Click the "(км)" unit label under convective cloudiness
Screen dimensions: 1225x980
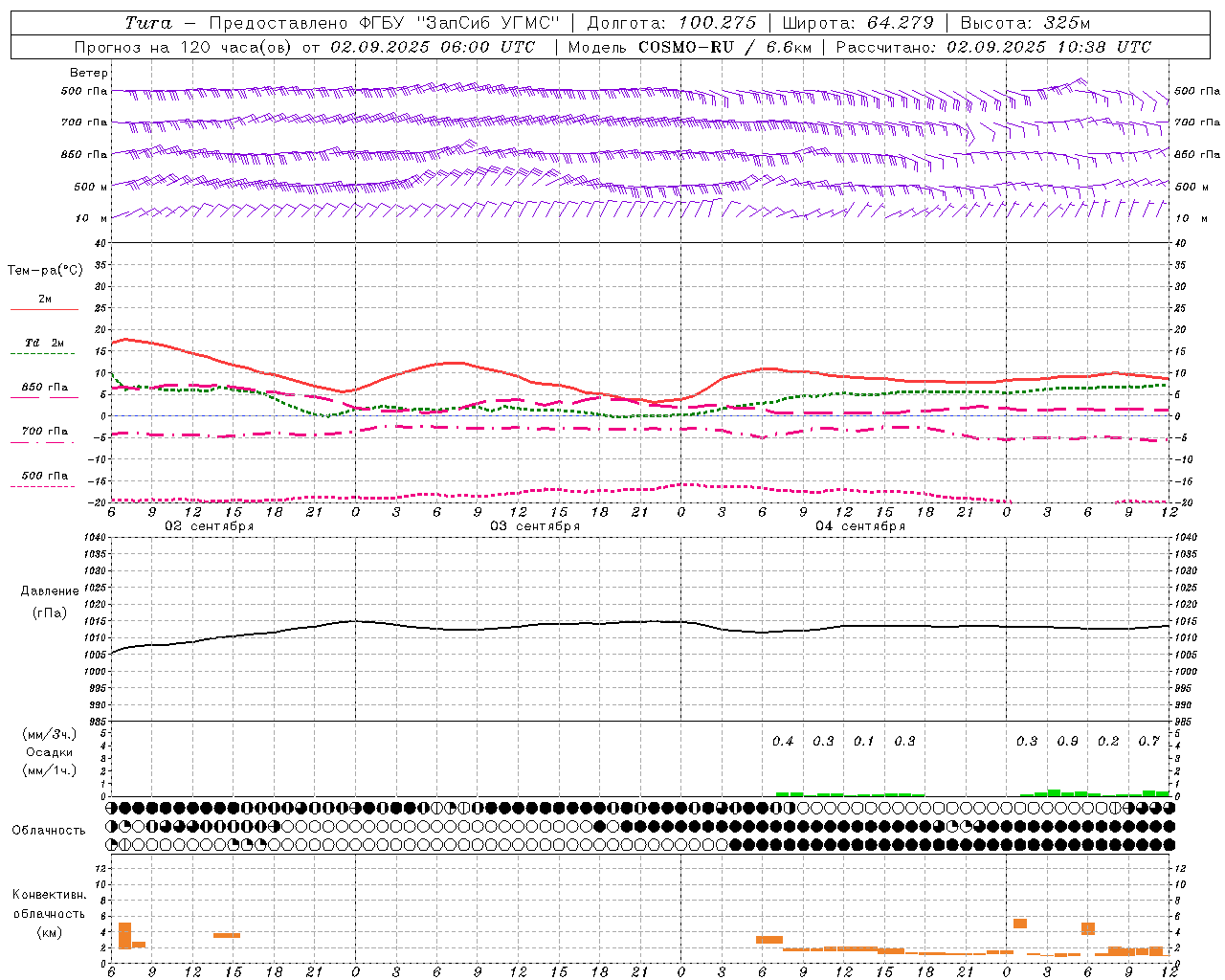click(x=49, y=932)
